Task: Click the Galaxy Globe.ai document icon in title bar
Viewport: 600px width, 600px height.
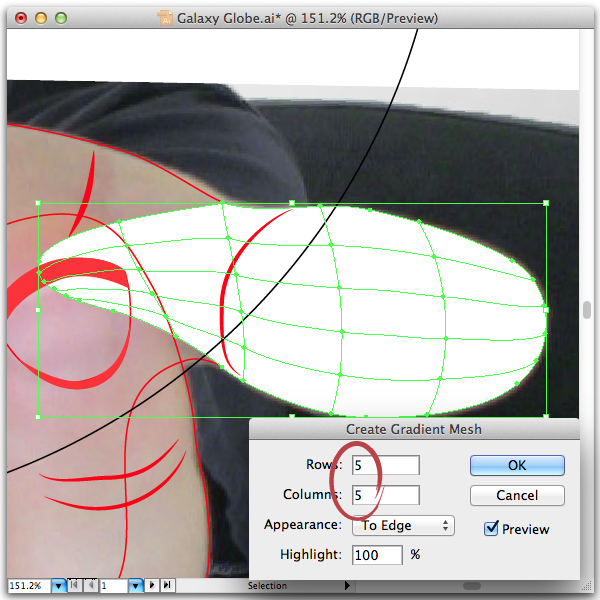Action: [165, 18]
